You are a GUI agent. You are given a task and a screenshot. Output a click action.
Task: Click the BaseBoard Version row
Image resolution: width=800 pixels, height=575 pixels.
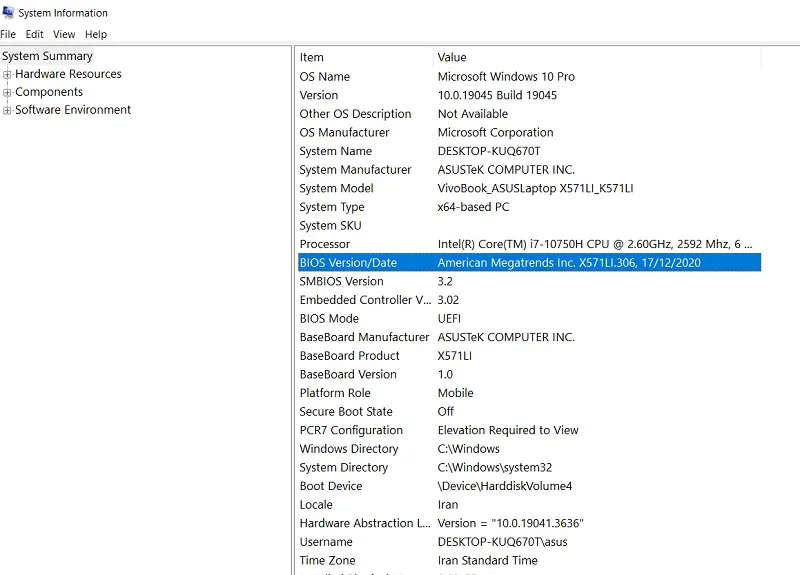point(529,374)
